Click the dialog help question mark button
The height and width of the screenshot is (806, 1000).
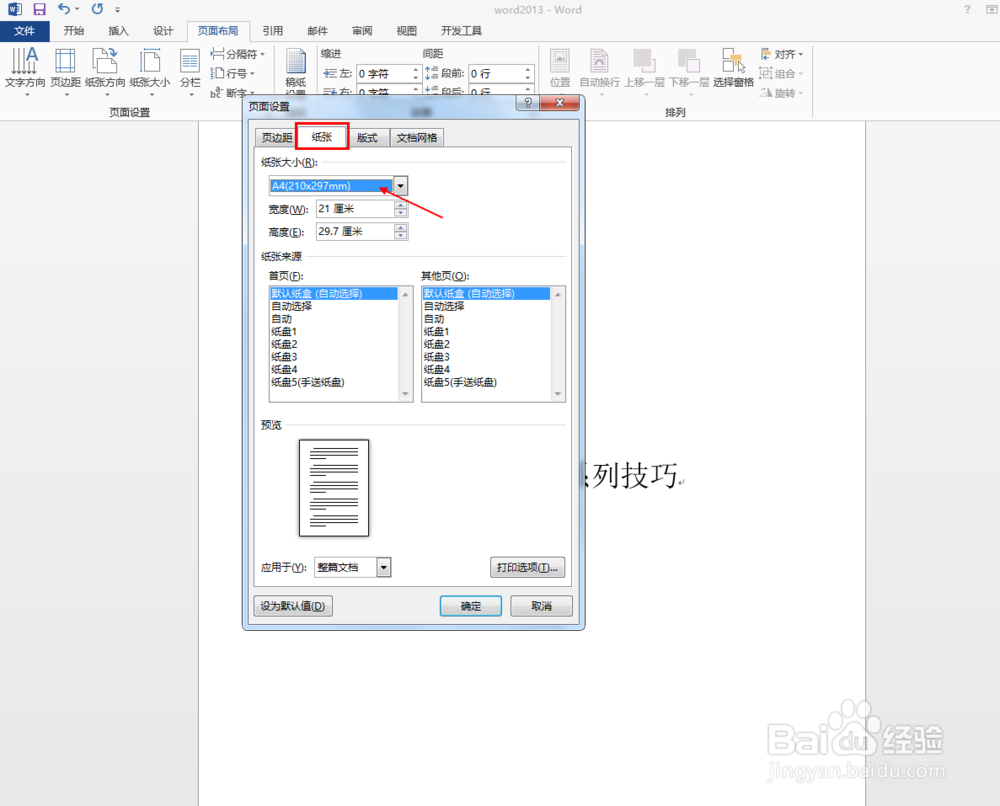(x=527, y=103)
